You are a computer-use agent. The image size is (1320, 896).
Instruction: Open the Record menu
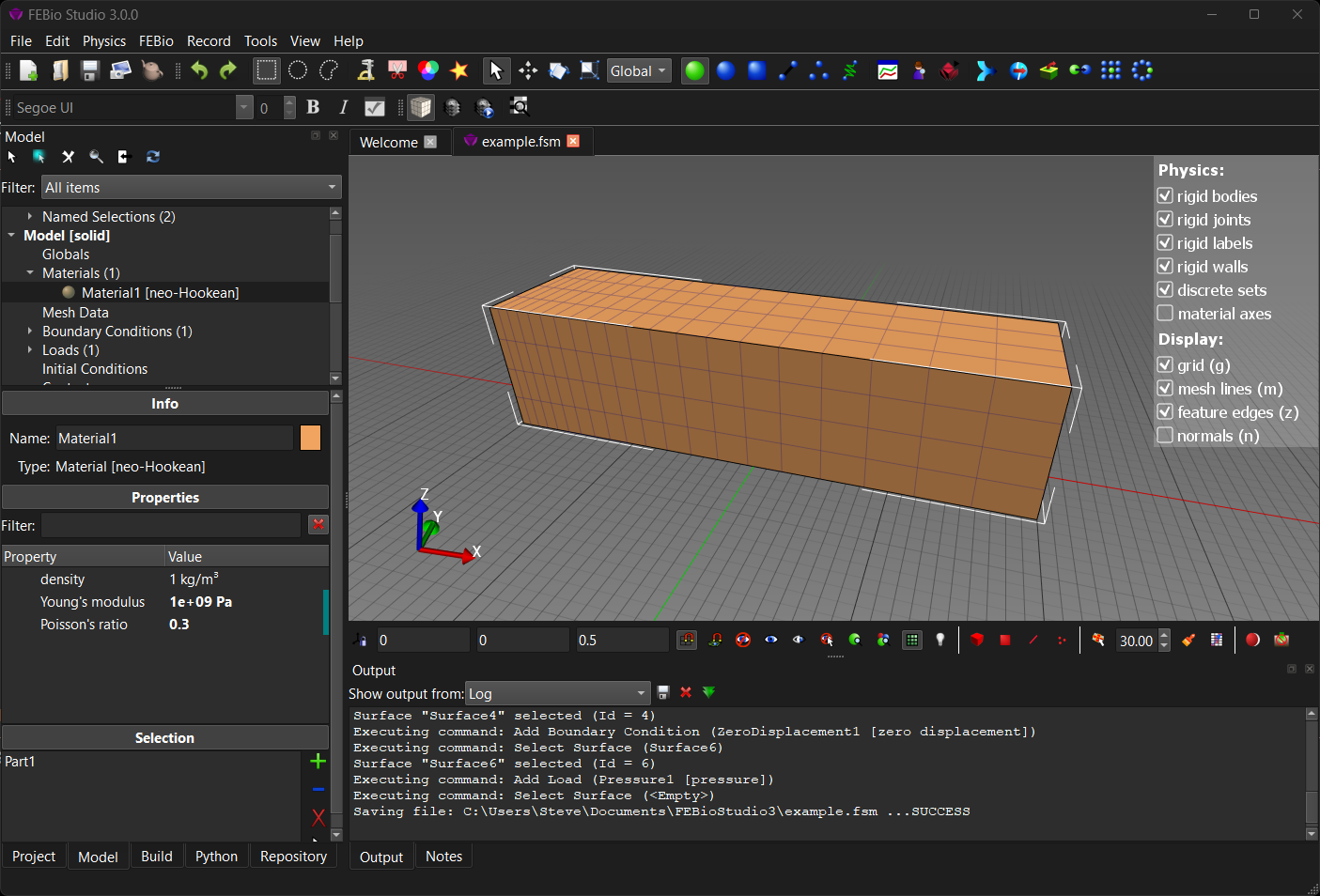[x=209, y=41]
